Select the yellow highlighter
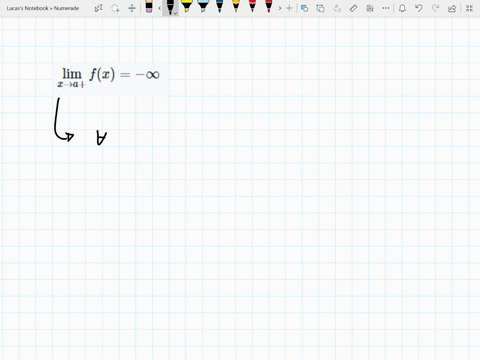480x360 pixels. click(x=187, y=6)
